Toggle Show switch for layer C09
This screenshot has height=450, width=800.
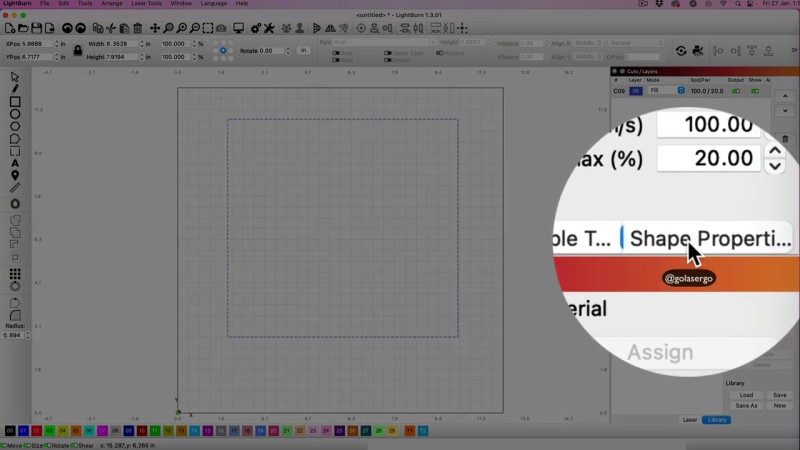point(756,91)
